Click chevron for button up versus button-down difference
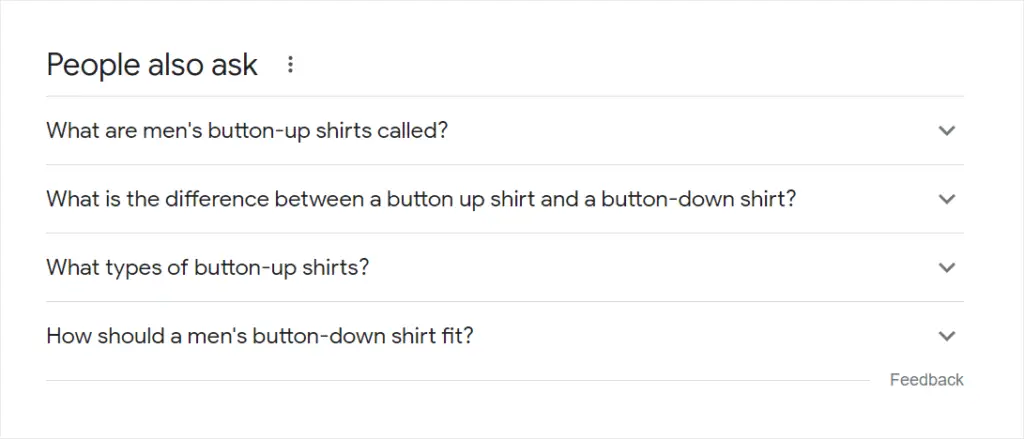Screen dimensions: 1024x439 948,199
